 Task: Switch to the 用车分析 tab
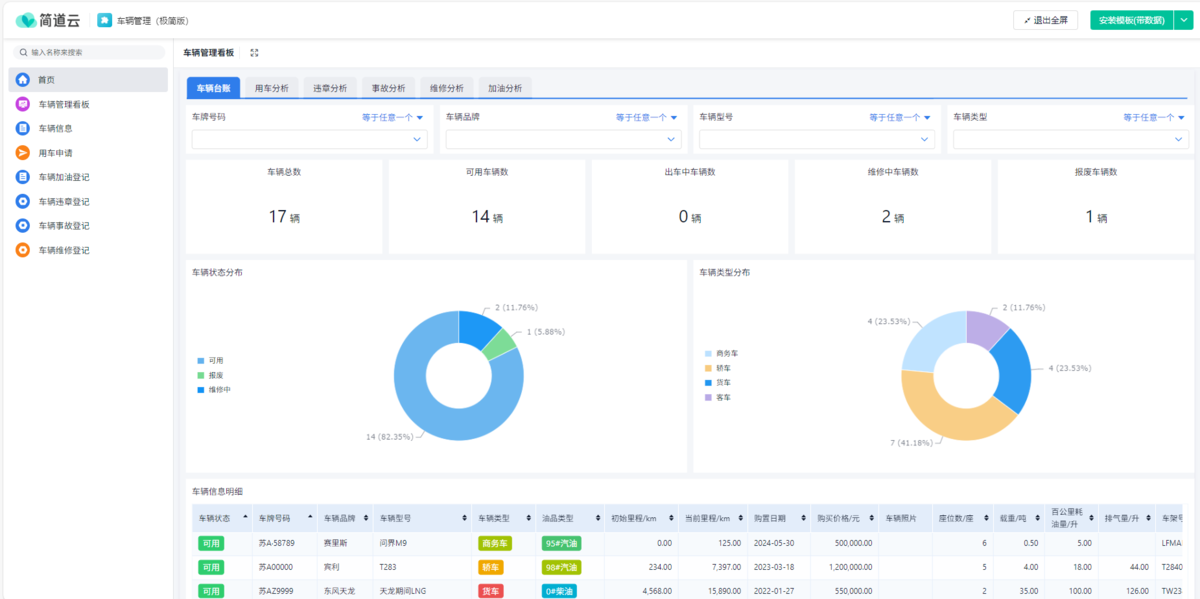pyautogui.click(x=271, y=88)
